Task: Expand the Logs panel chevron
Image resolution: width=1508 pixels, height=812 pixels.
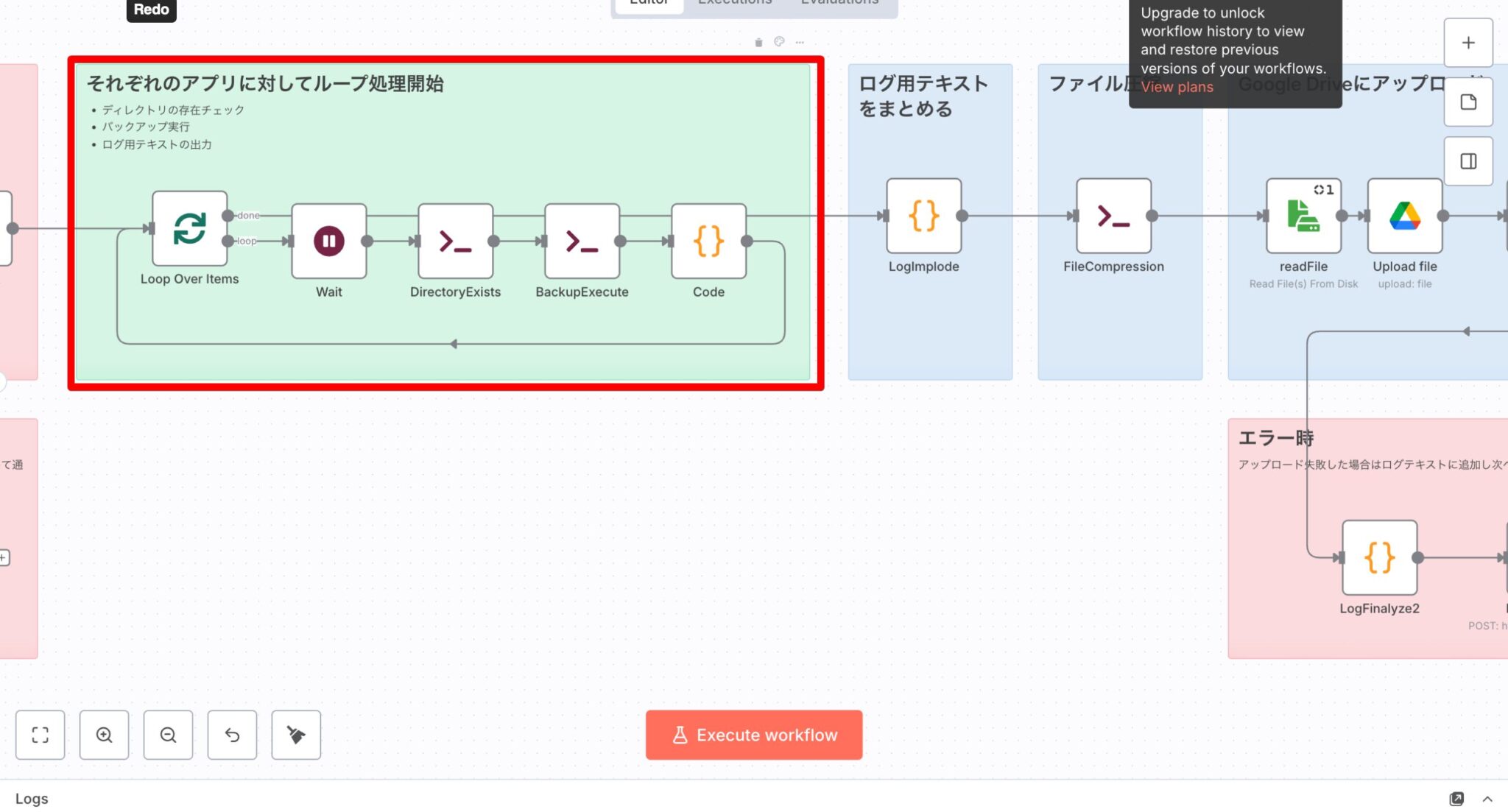Action: point(1487,799)
